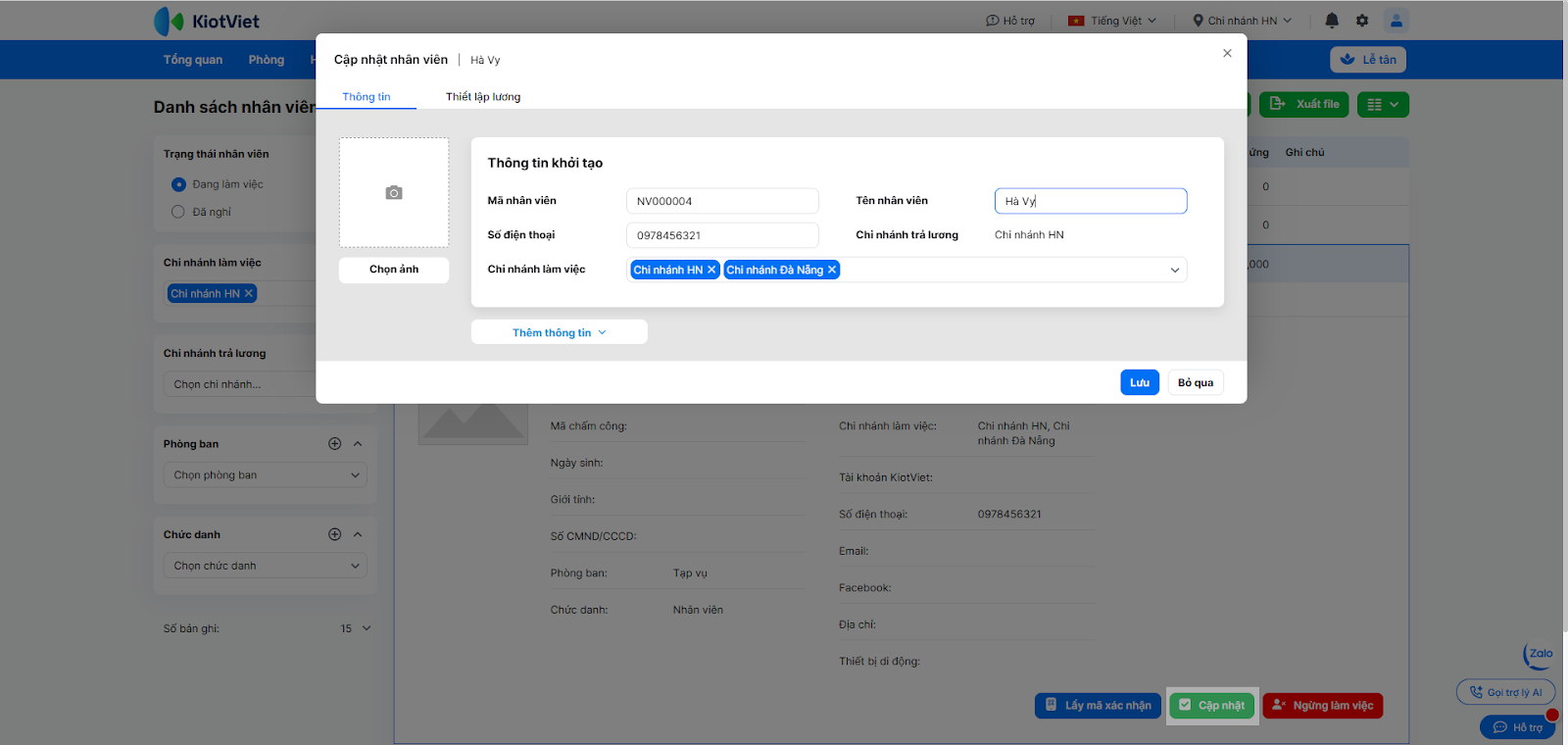Click the Bỏ qua button
The height and width of the screenshot is (745, 1568).
click(x=1196, y=382)
